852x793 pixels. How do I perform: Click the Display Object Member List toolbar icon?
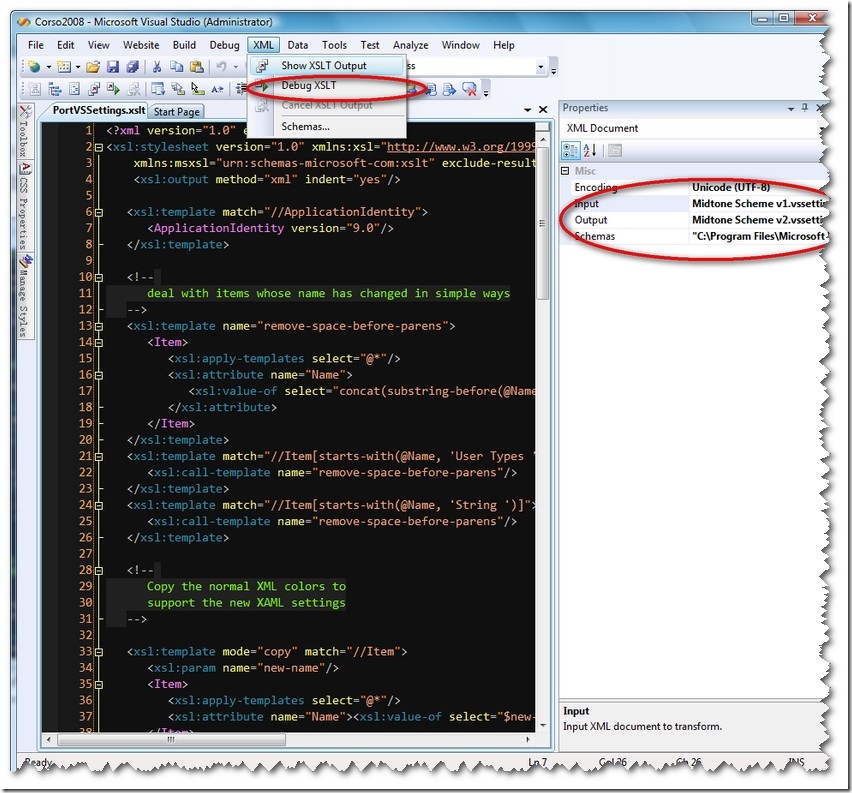158,89
